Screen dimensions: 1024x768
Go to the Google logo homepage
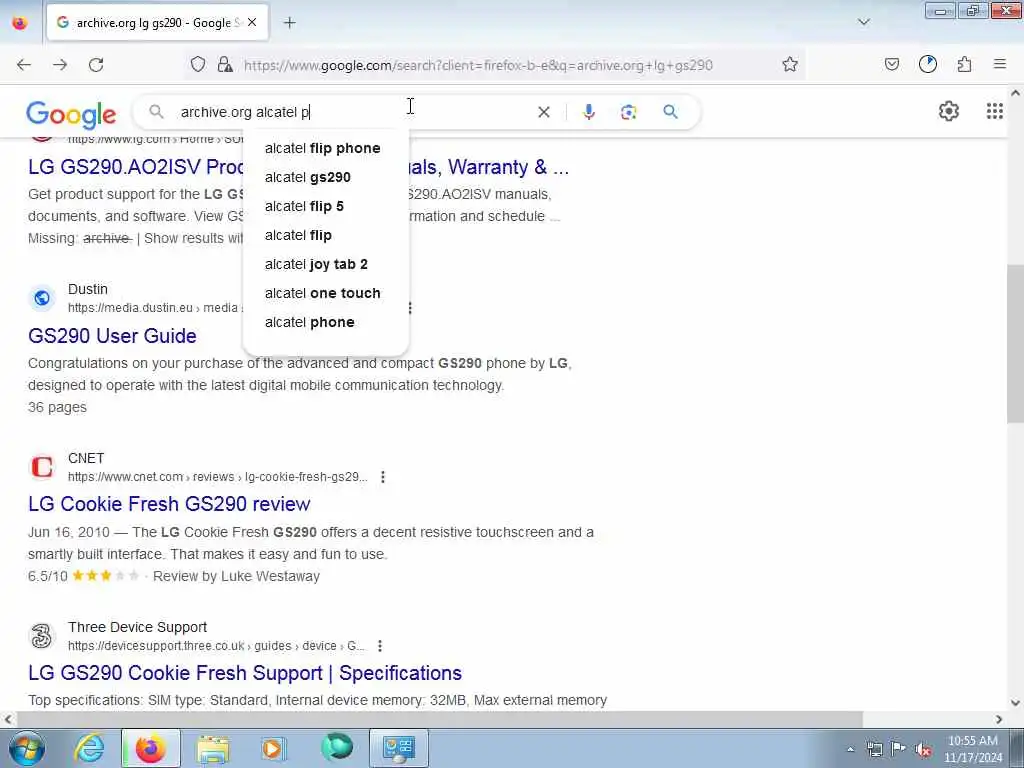point(71,114)
